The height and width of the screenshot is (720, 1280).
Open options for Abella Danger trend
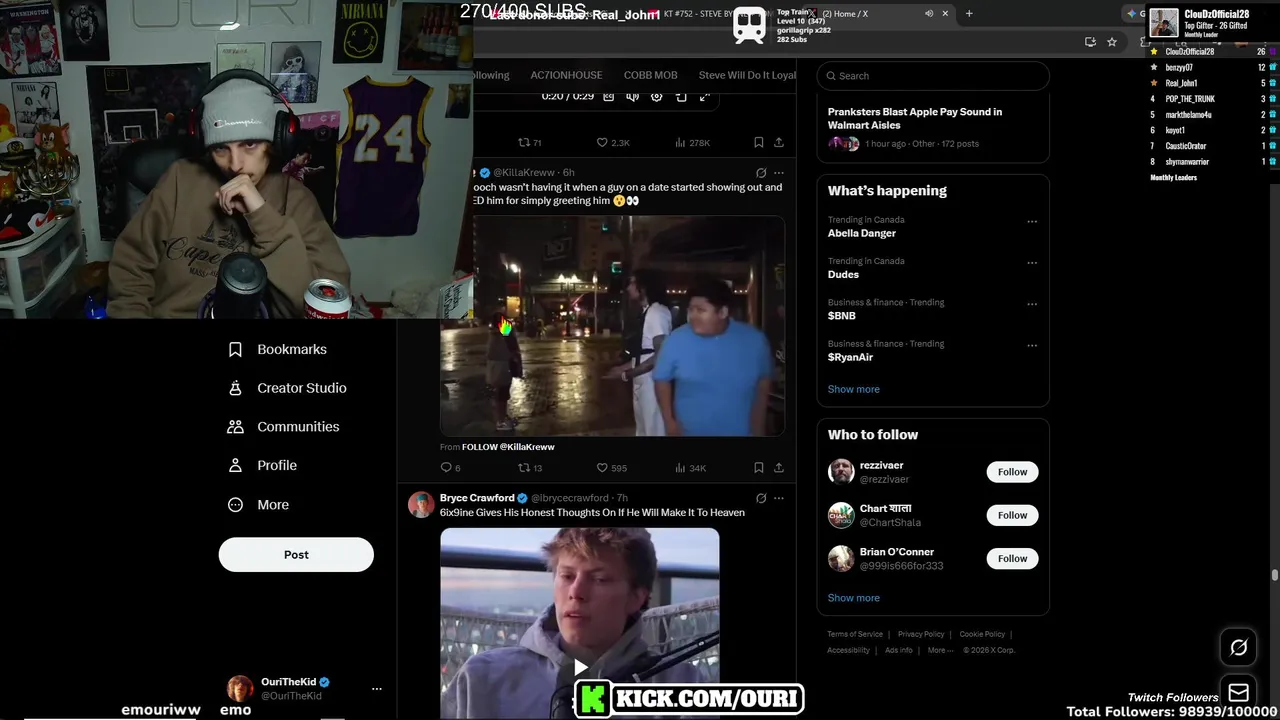[1032, 221]
